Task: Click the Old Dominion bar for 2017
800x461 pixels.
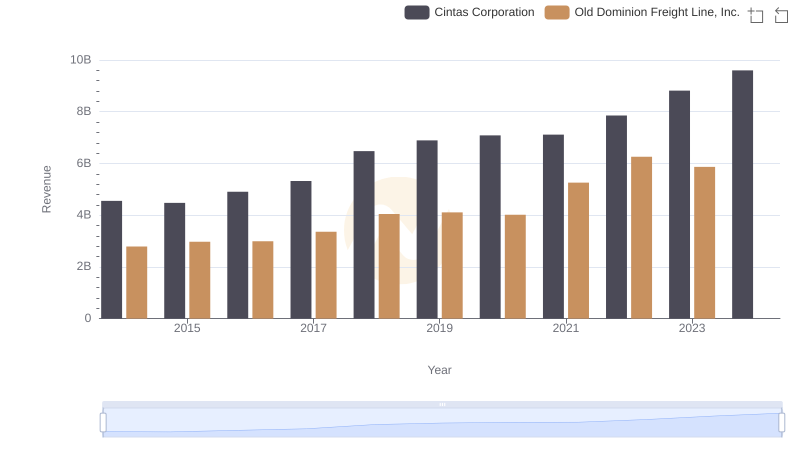Action: click(x=326, y=275)
